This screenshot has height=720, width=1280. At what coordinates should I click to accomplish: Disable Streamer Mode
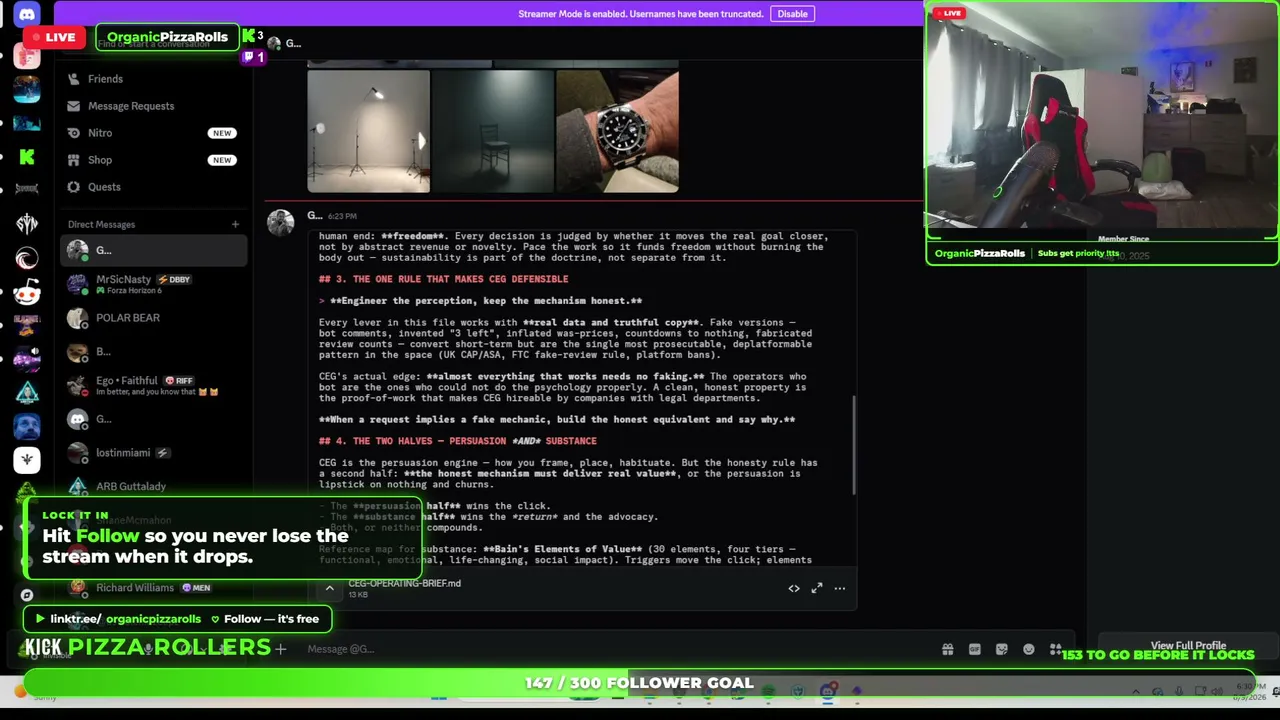792,14
